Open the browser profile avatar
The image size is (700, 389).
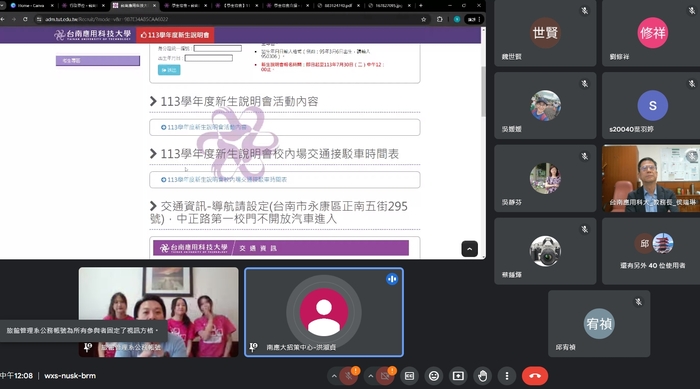[457, 19]
